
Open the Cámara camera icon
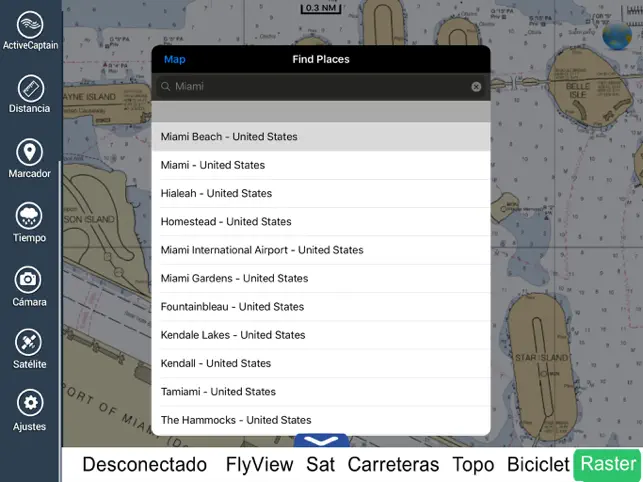coord(28,280)
